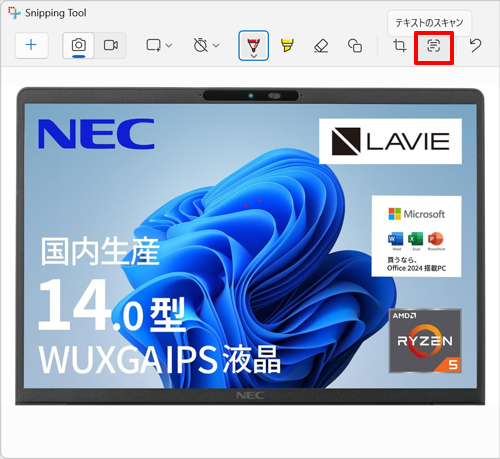
Task: Expand the delay timer dropdown chevron
Action: coord(216,45)
